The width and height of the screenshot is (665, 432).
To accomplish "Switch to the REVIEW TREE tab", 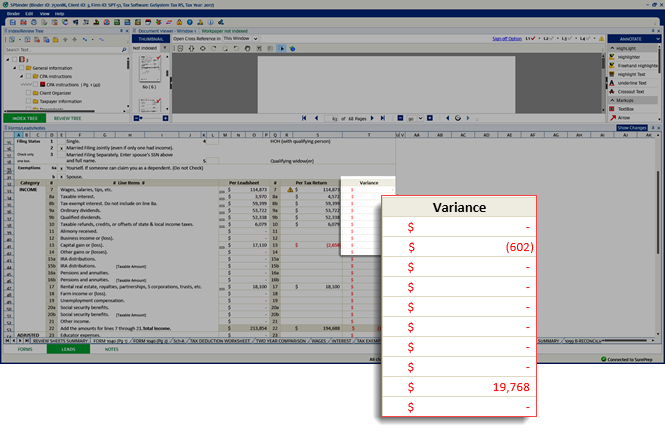I will (x=67, y=118).
